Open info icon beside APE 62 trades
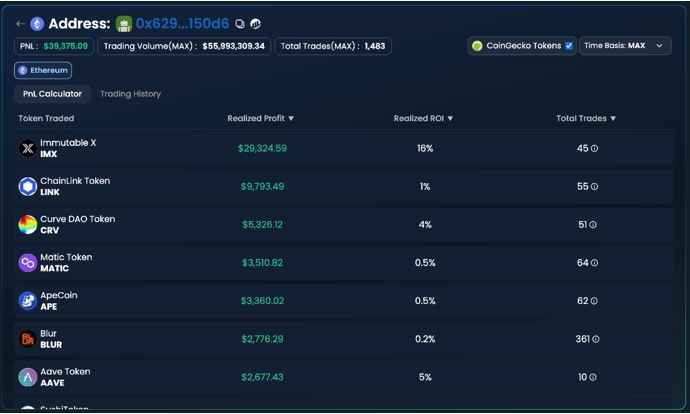 (594, 301)
